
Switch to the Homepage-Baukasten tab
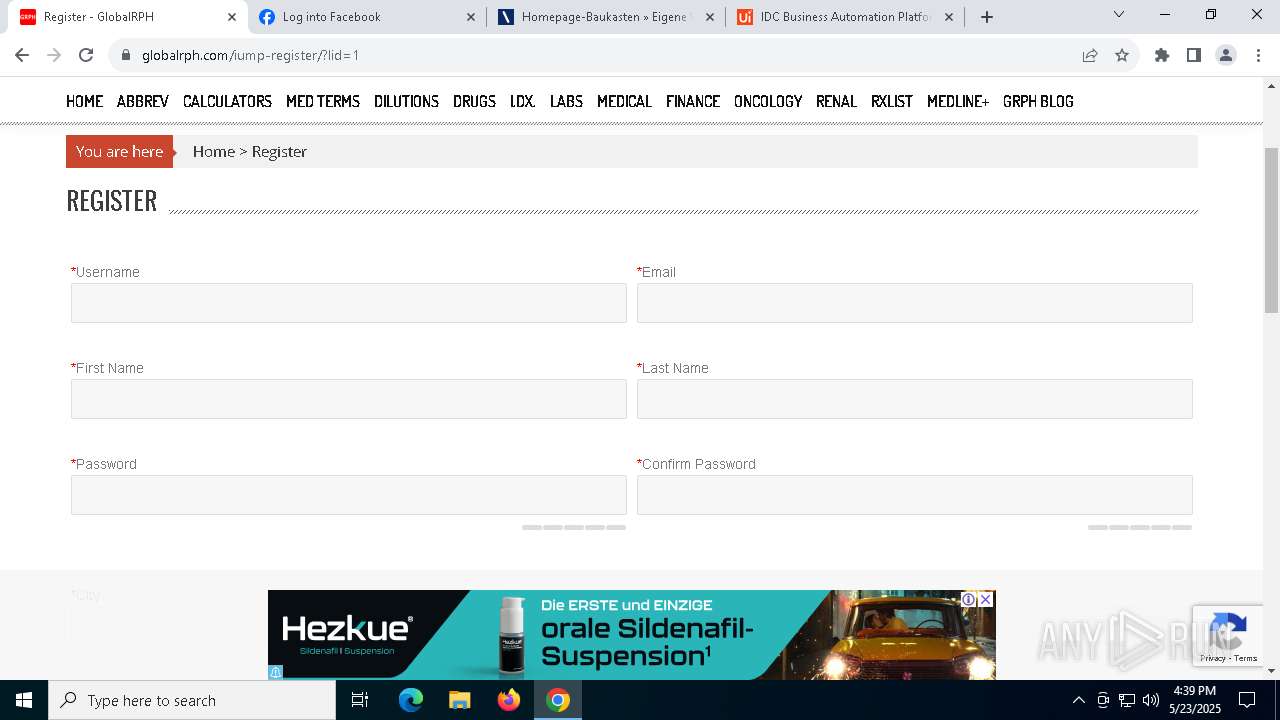pyautogui.click(x=607, y=17)
